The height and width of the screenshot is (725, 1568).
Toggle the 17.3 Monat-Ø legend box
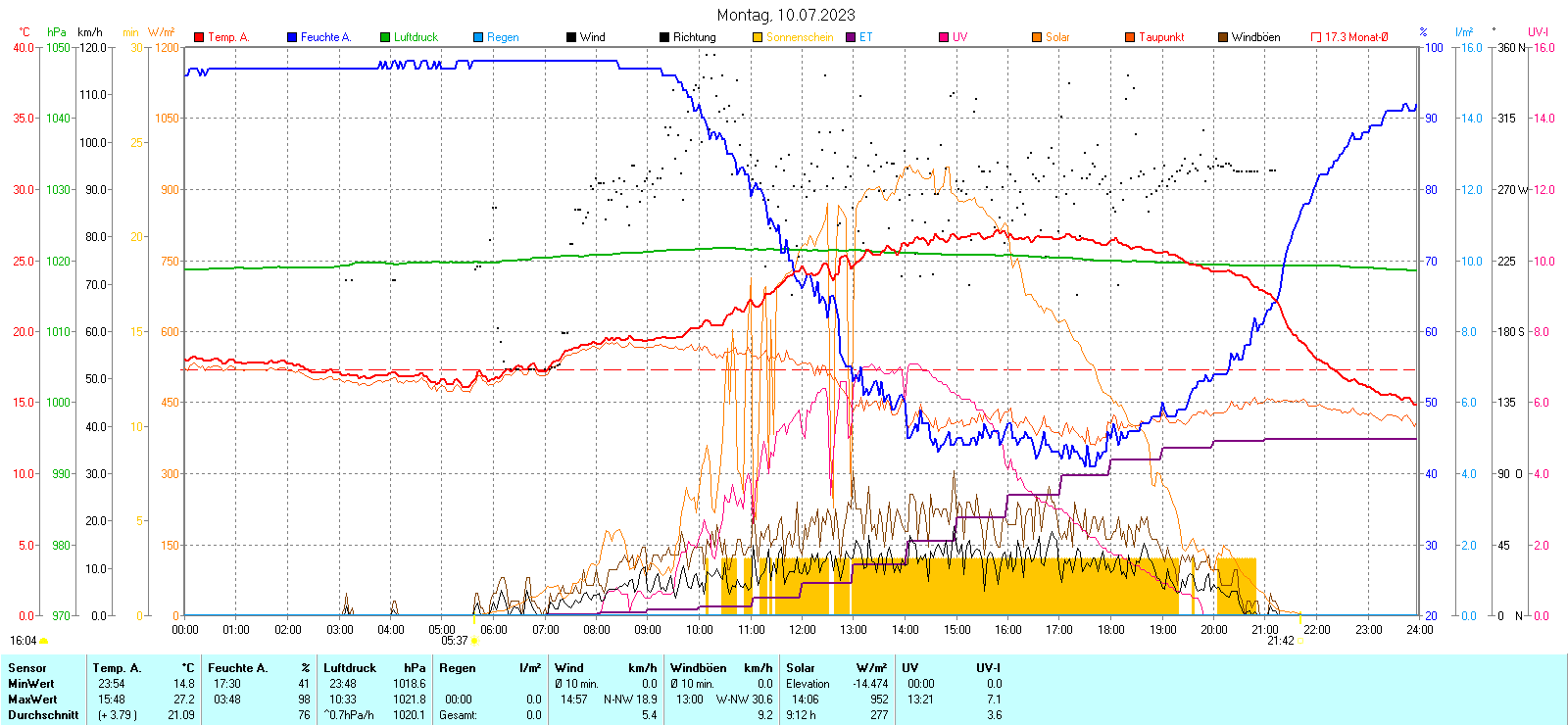coord(1316,37)
